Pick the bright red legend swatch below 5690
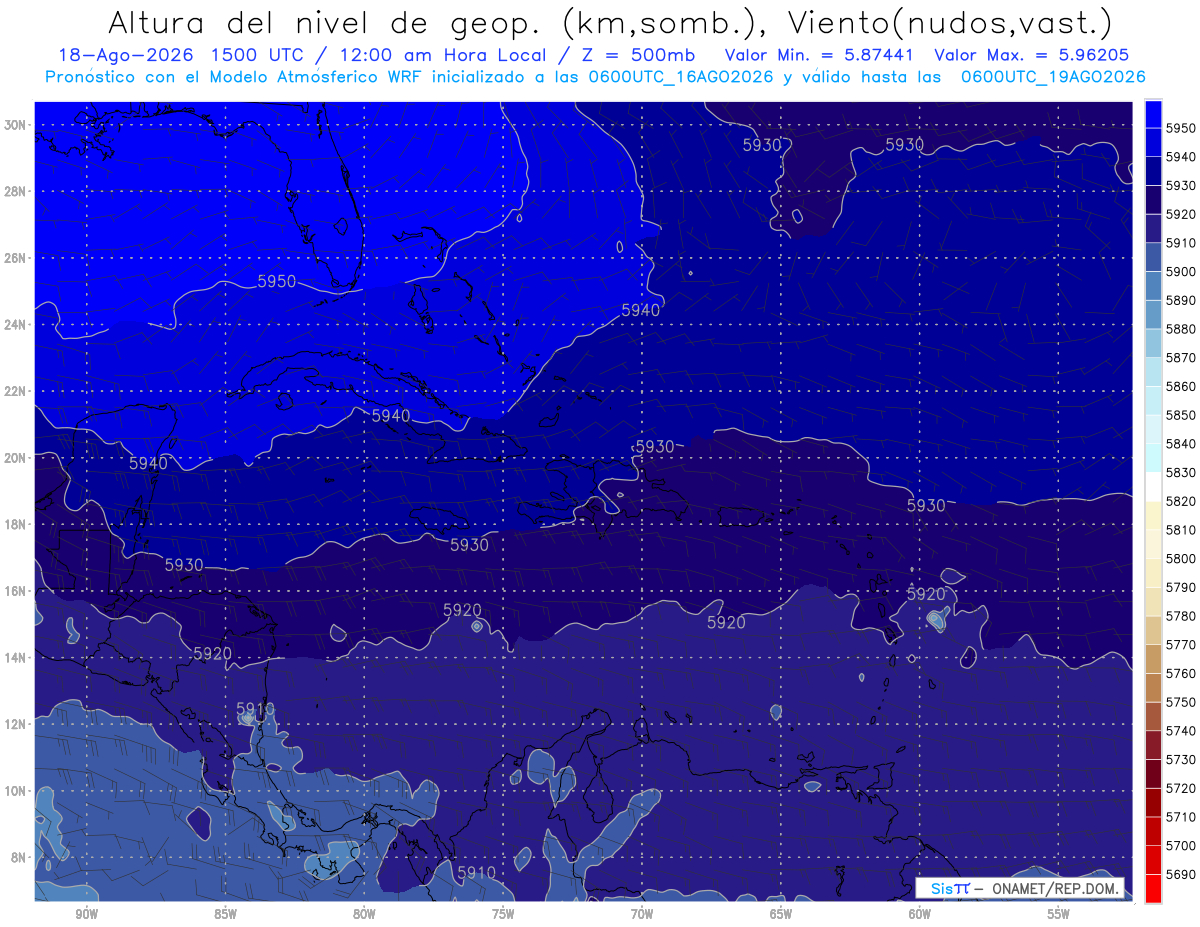Image resolution: width=1200 pixels, height=927 pixels. coord(1153,888)
